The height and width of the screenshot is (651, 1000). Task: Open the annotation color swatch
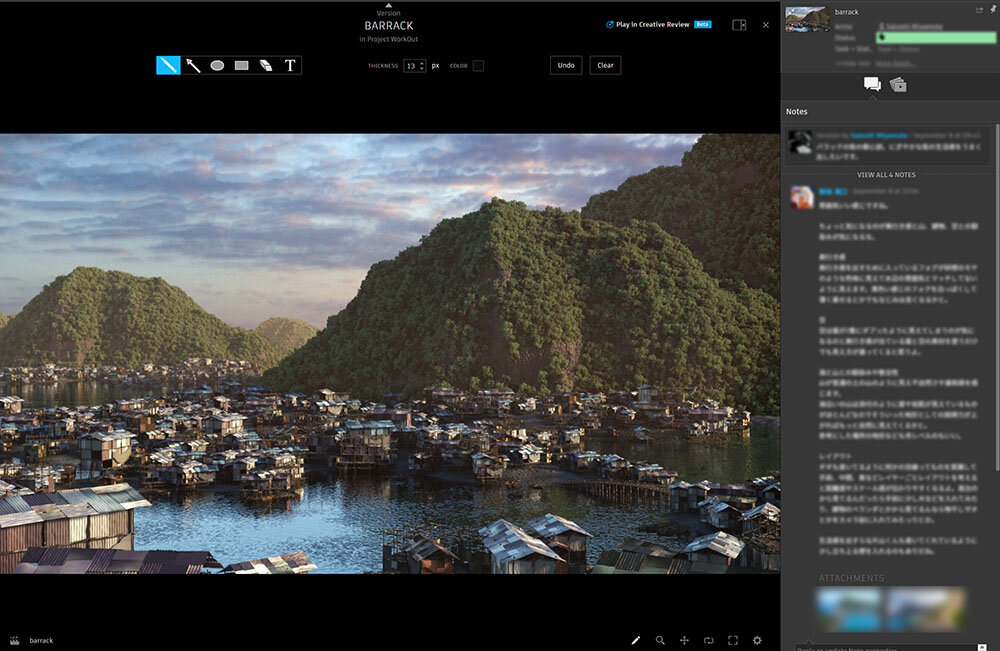click(x=478, y=65)
